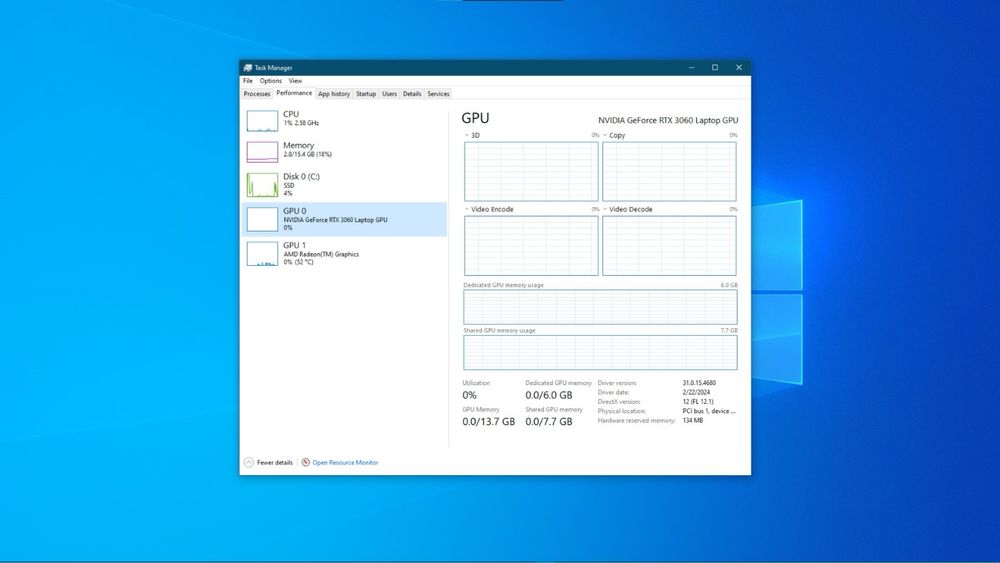The image size is (1000, 563).
Task: Switch to the Startup tab
Action: pos(365,94)
